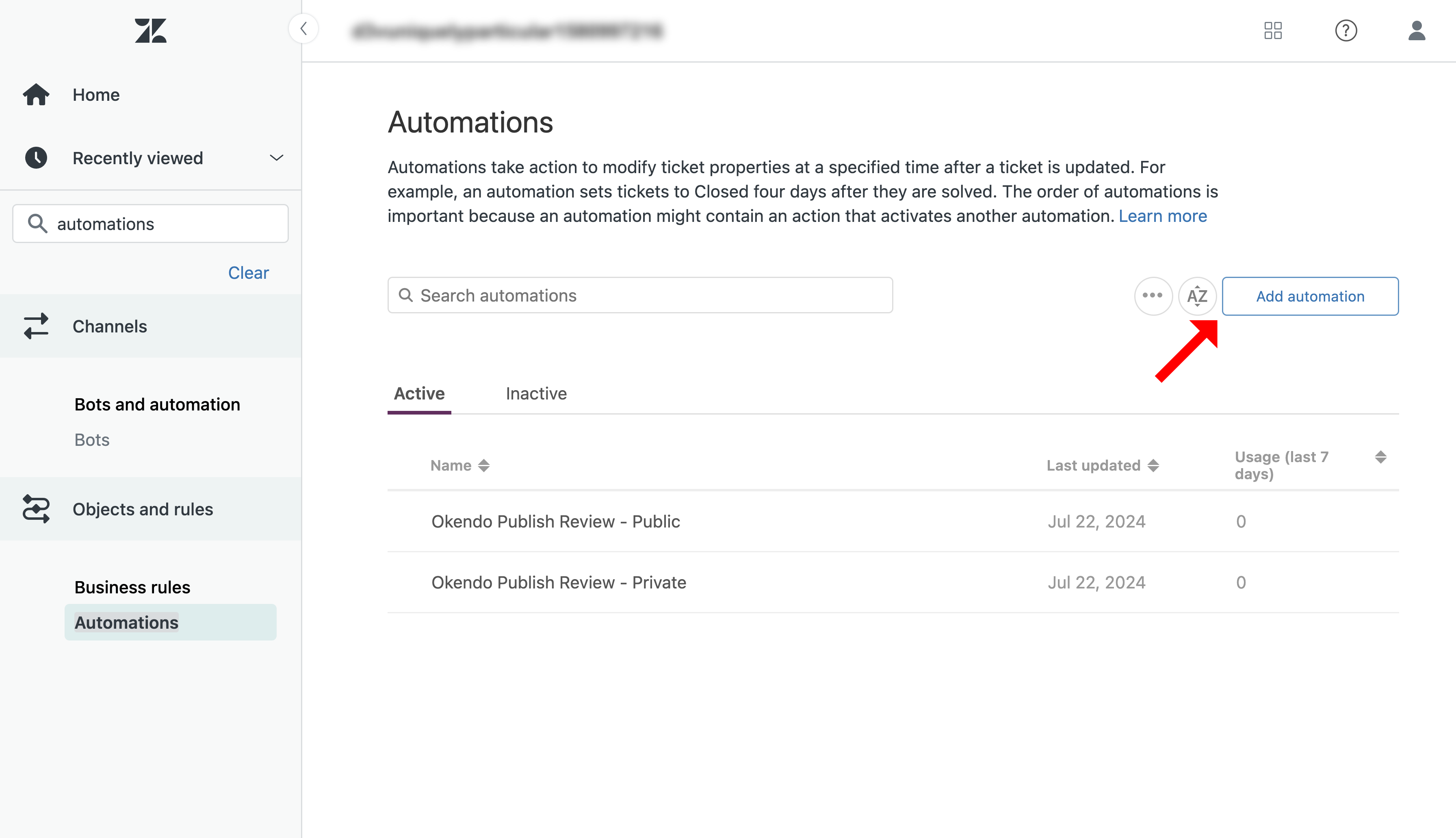Collapse the Objects and rules section
1456x838 pixels.
151,509
